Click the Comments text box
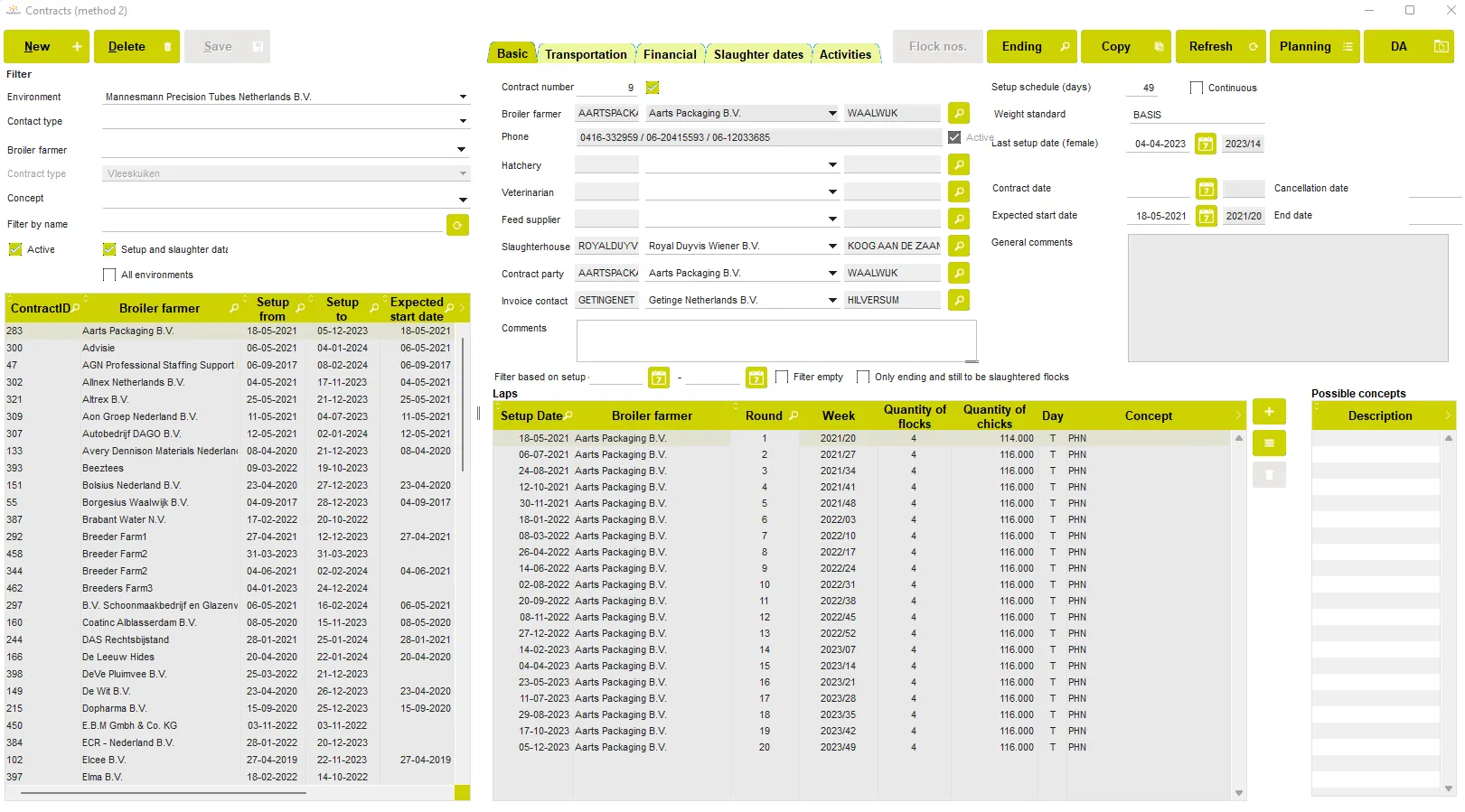The image size is (1465, 812). coord(775,341)
